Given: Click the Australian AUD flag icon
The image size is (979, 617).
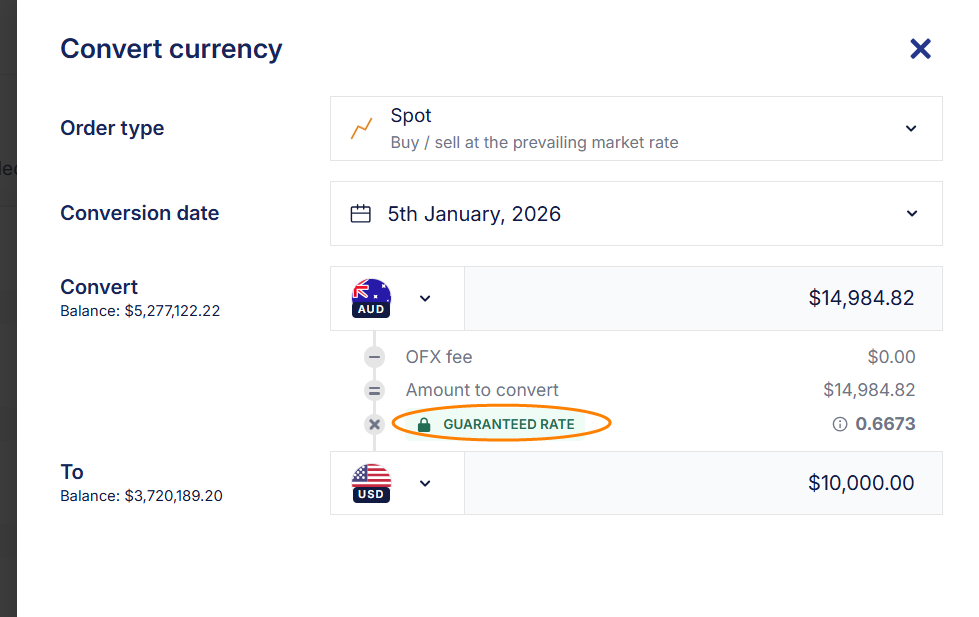Looking at the screenshot, I should (371, 297).
